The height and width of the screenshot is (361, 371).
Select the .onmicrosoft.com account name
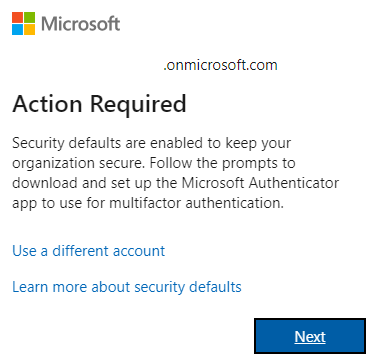(220, 65)
